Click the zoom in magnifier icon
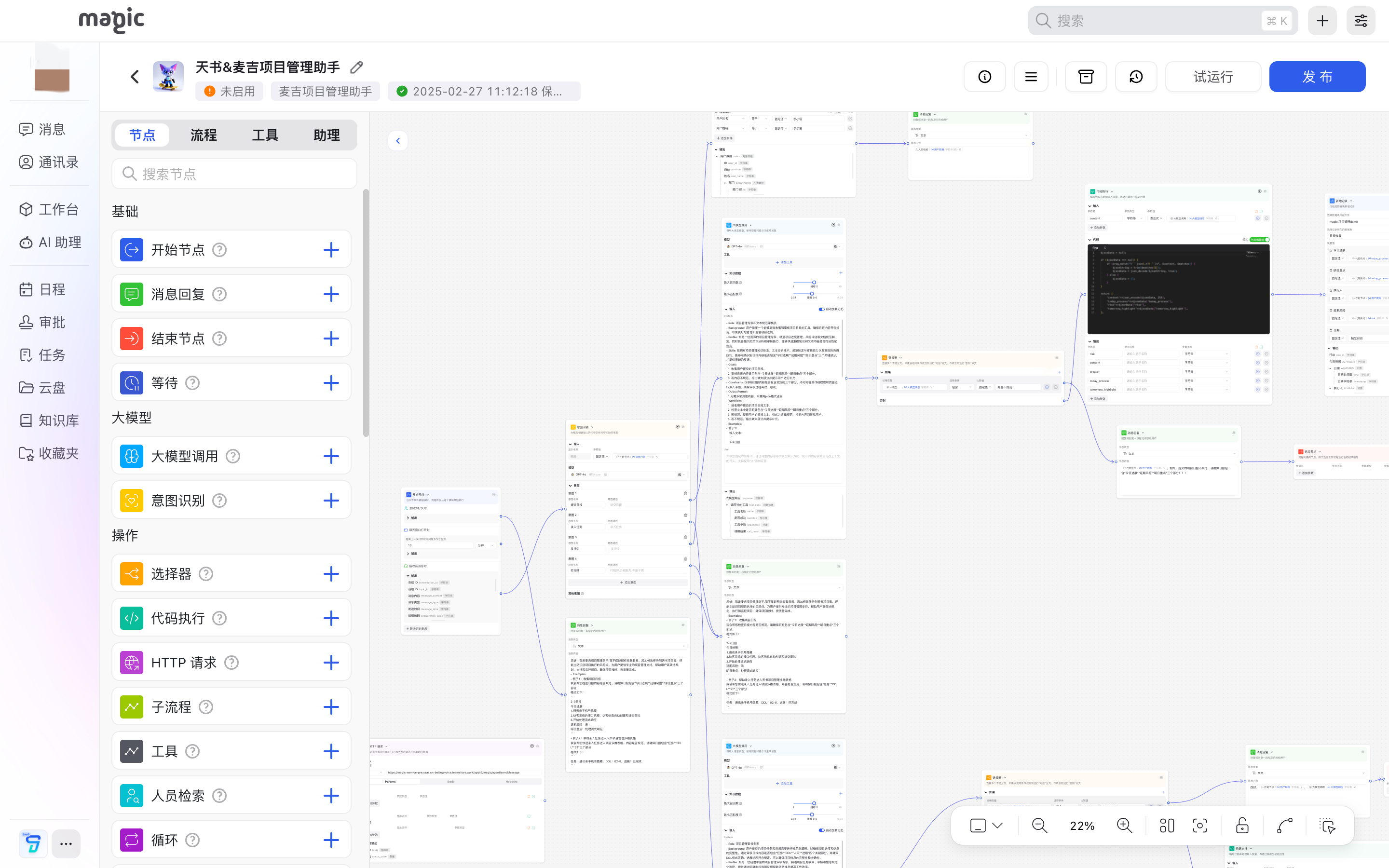This screenshot has width=1389, height=868. [1124, 826]
